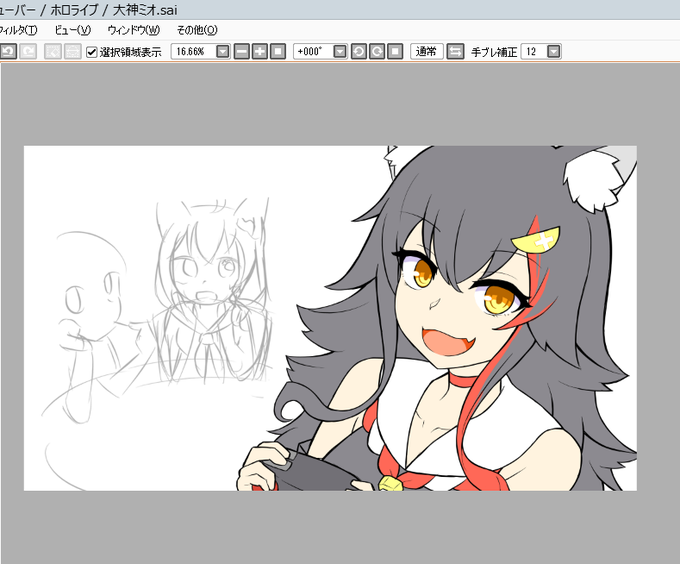680x564 pixels.
Task: Click the 大神ミオ.sai title text
Action: tap(145, 10)
